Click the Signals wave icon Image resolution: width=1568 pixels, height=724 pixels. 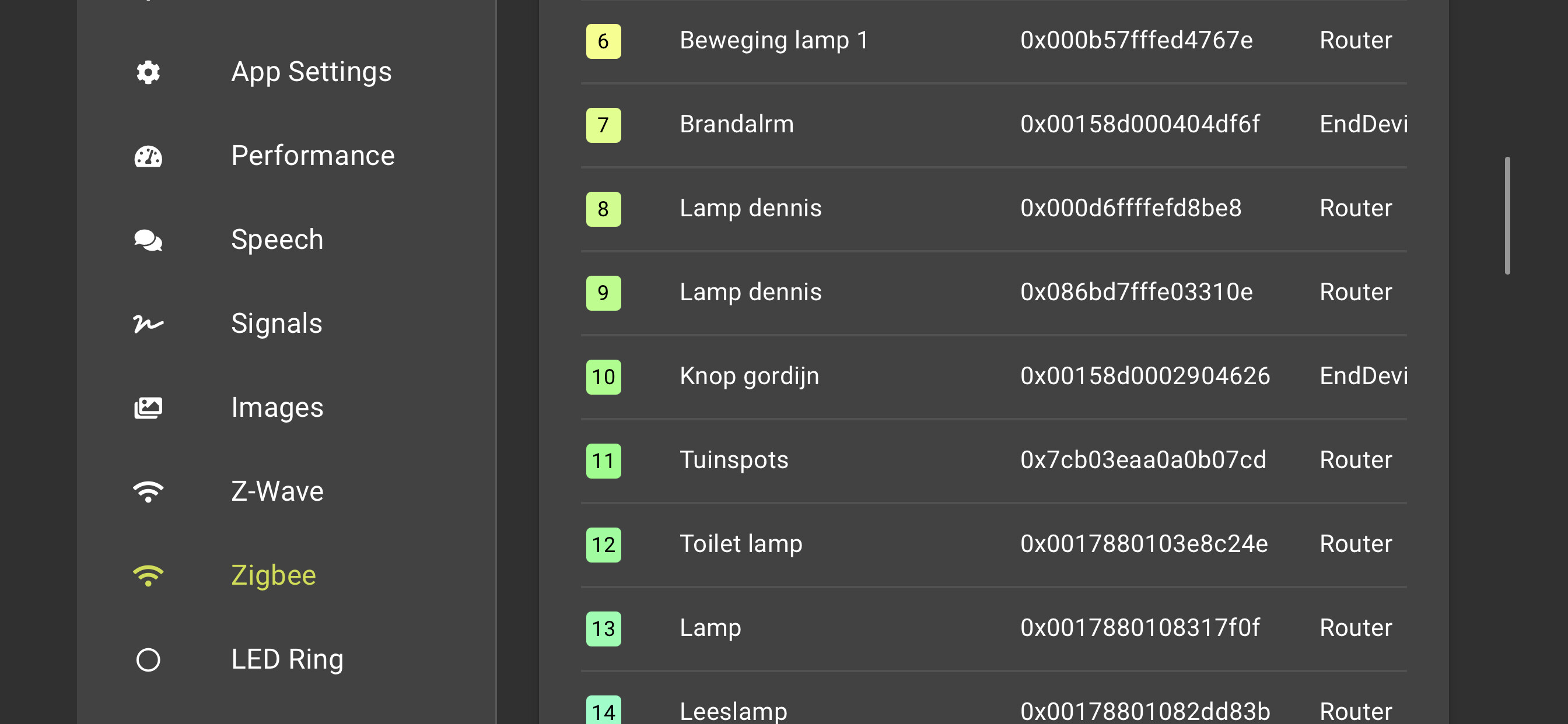coord(148,324)
